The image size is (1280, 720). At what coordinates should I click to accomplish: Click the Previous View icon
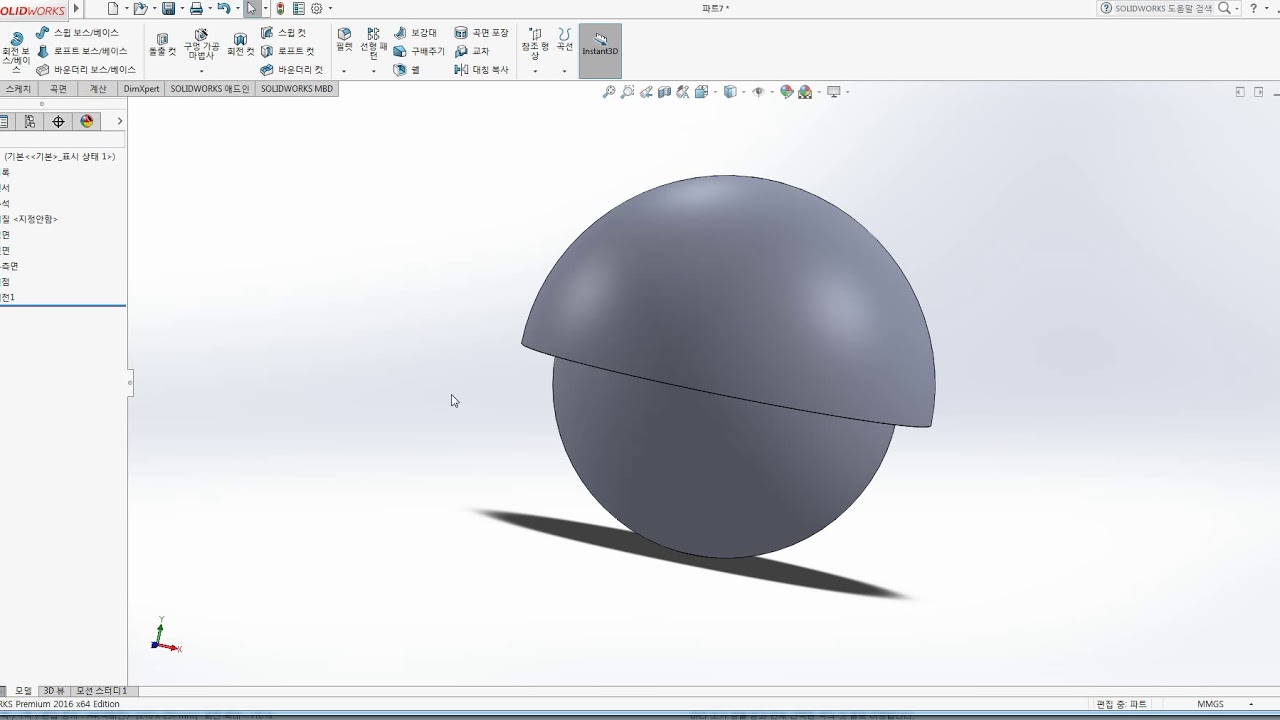tap(646, 92)
